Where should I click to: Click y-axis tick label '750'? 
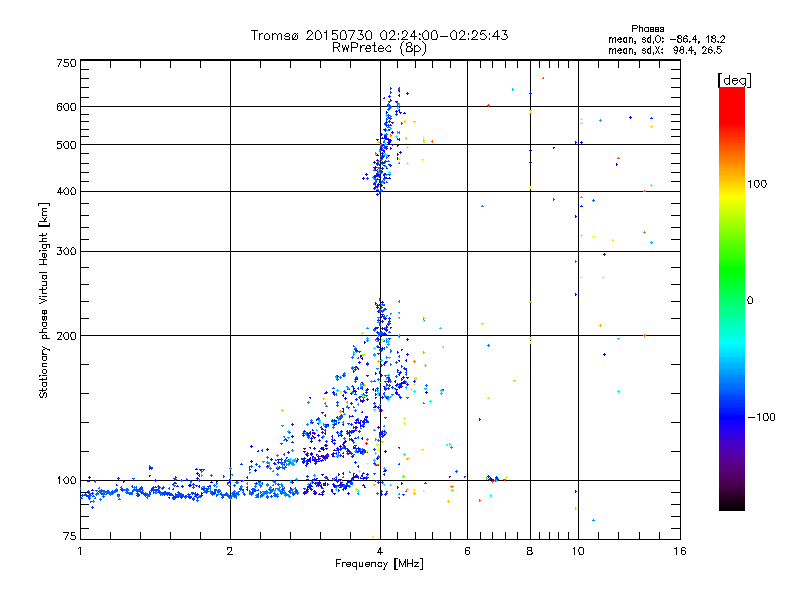coord(66,63)
